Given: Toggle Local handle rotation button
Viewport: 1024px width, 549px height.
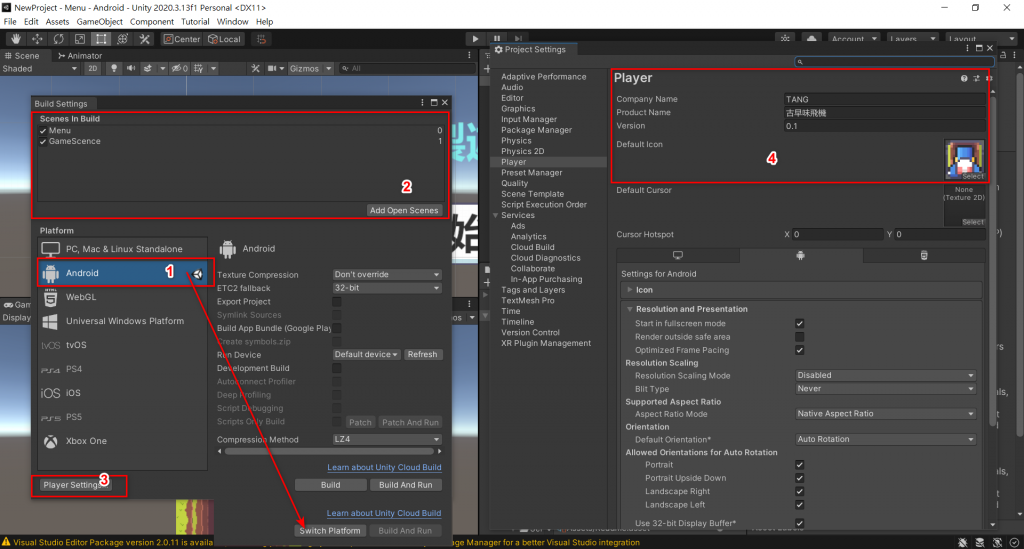Looking at the screenshot, I should click(224, 39).
